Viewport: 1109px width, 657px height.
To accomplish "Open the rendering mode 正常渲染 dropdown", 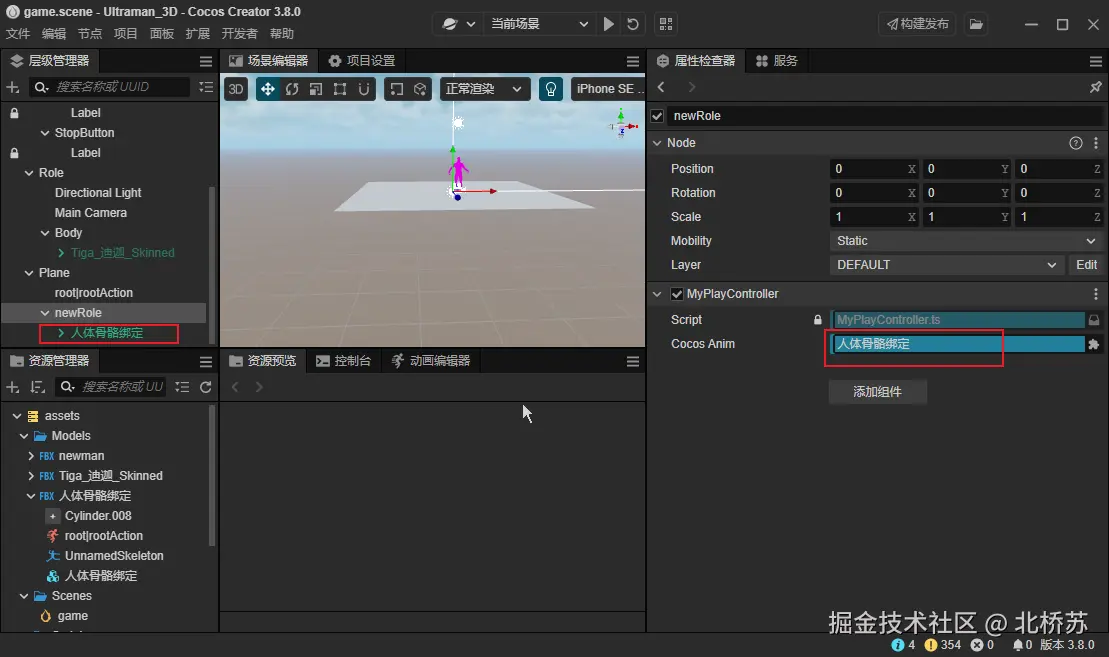I will (484, 89).
